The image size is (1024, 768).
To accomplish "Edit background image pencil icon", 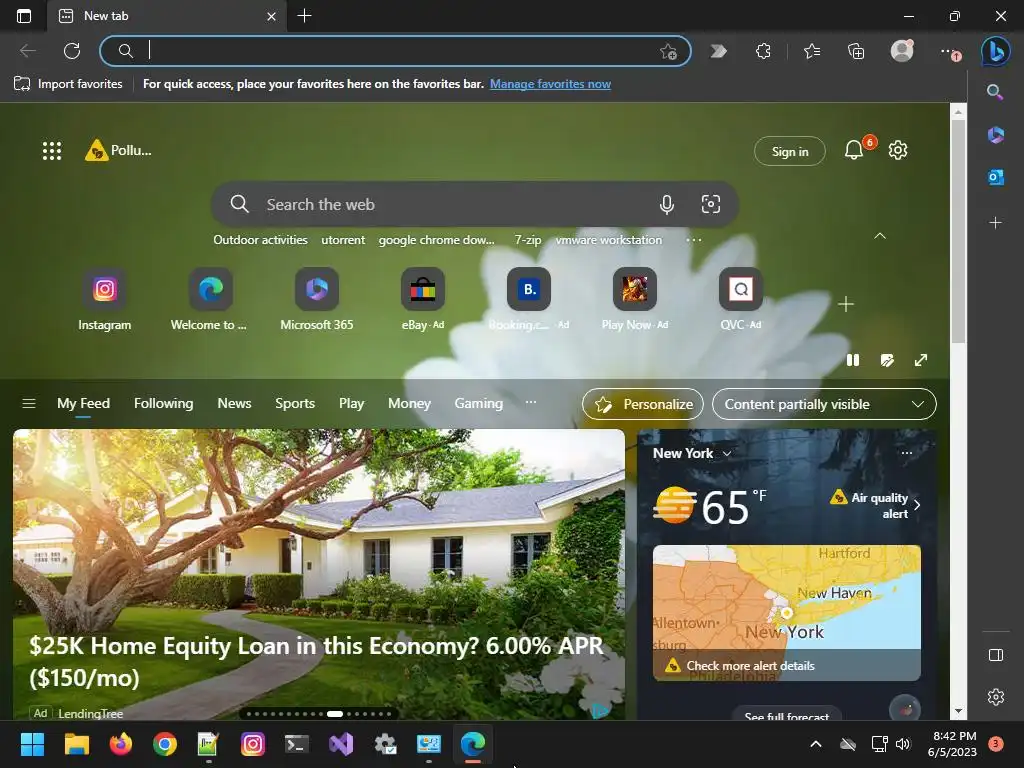I will pyautogui.click(x=887, y=360).
